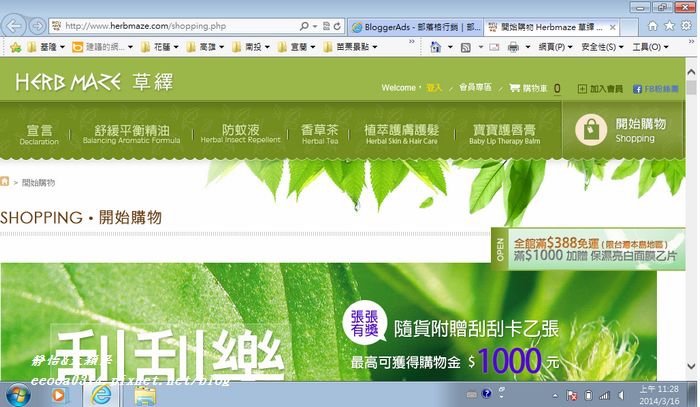The height and width of the screenshot is (407, 700).
Task: Open the Action Center flag icon
Action: [x=572, y=395]
